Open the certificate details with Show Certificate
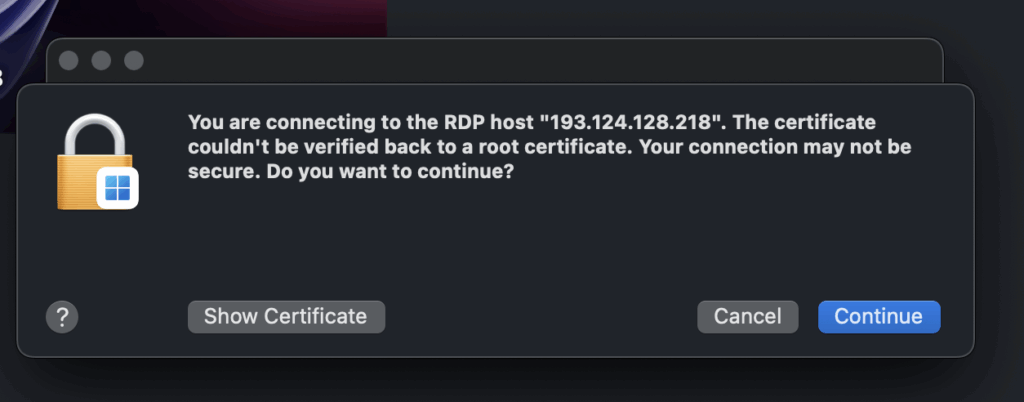 pyautogui.click(x=286, y=317)
